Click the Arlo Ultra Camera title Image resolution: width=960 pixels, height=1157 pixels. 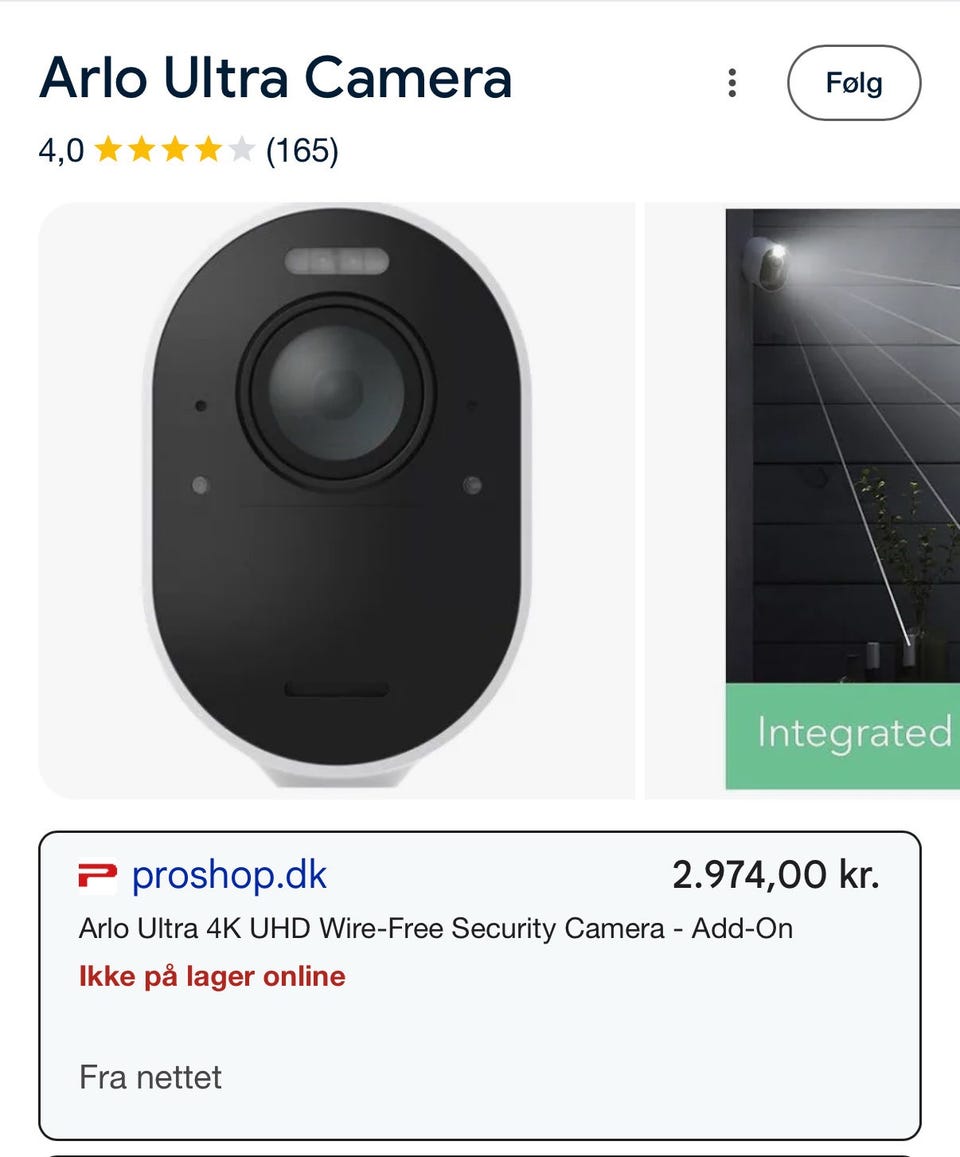275,78
